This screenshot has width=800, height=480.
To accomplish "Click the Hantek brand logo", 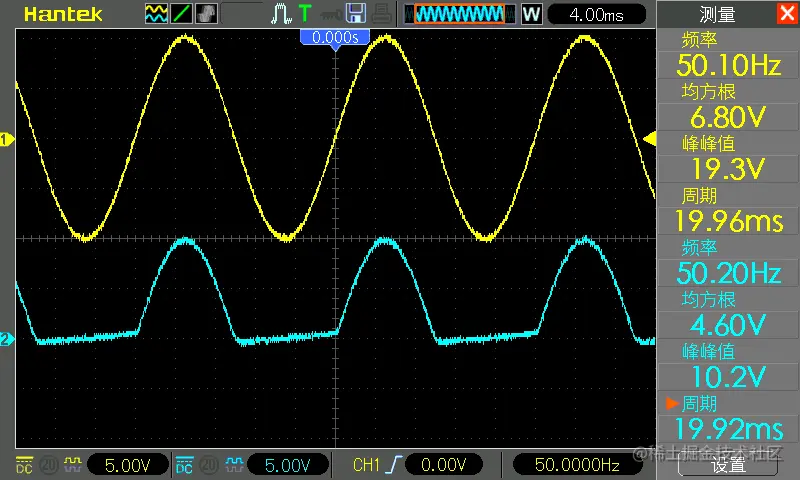I will click(x=63, y=14).
